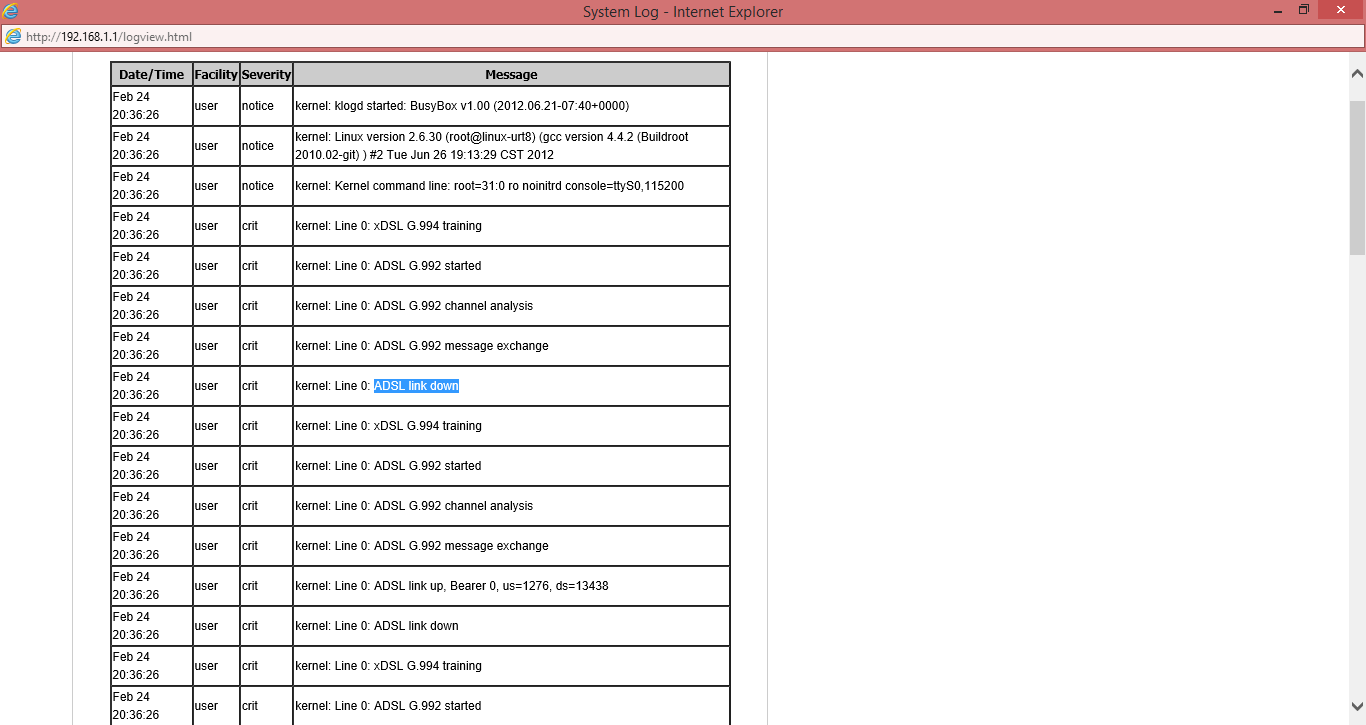Image resolution: width=1366 pixels, height=725 pixels.
Task: Click the Date/Time column header
Action: pos(152,74)
